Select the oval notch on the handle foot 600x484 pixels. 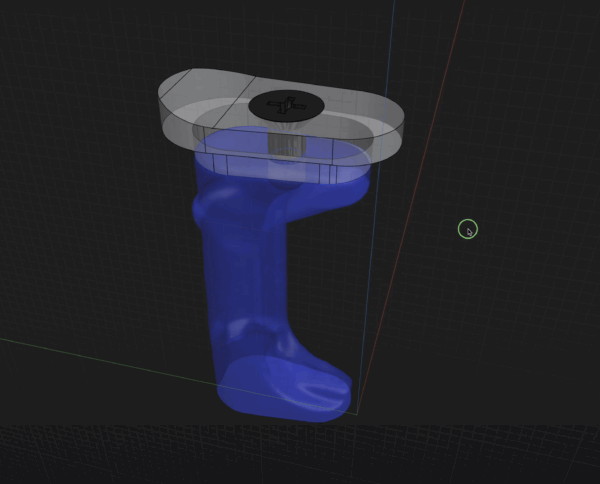coord(320,383)
